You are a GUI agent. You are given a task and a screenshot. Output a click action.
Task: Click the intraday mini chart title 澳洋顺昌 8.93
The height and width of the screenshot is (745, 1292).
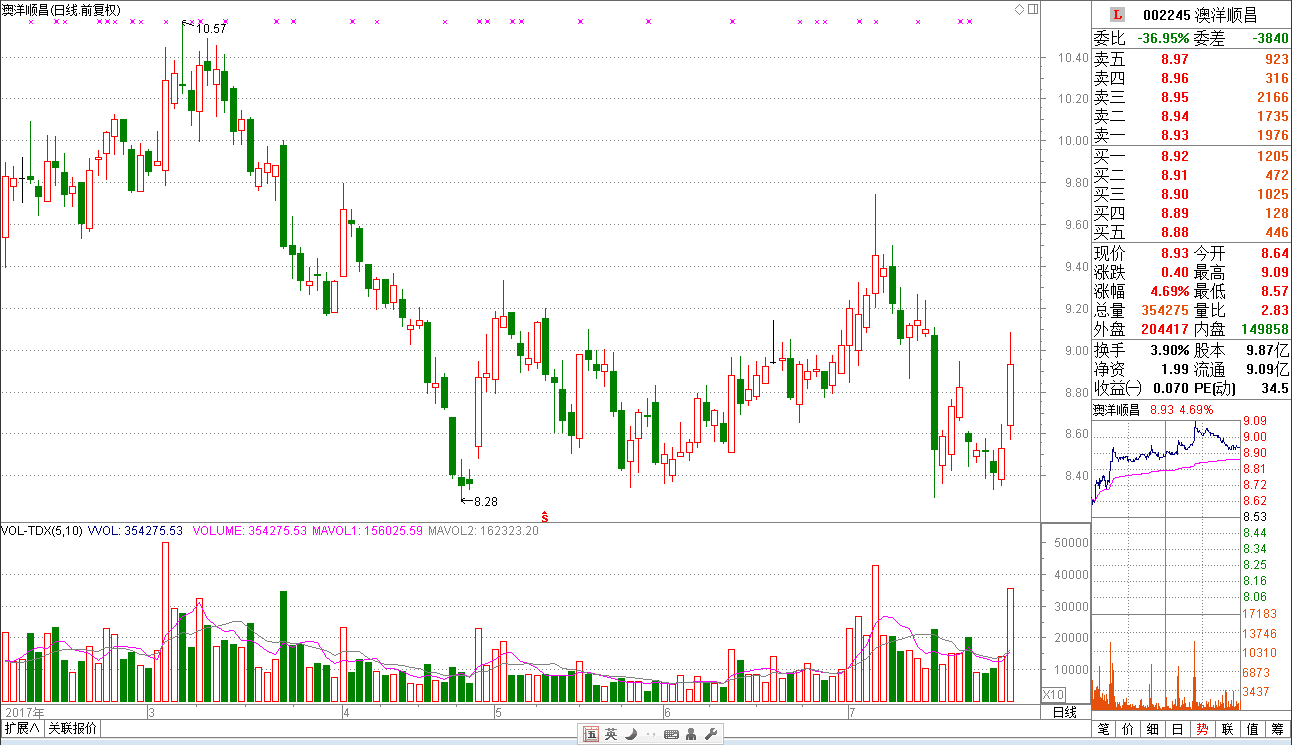(x=1133, y=410)
